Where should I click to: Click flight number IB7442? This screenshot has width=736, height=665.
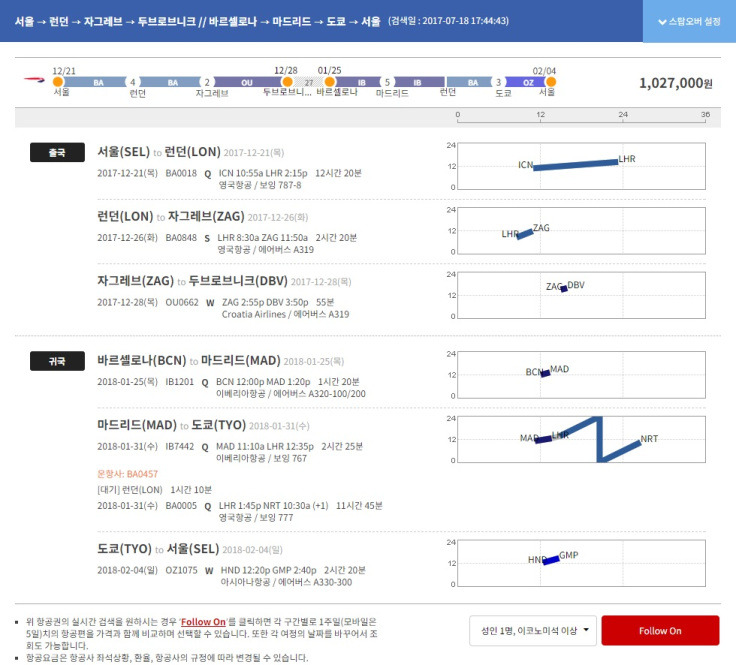[179, 446]
